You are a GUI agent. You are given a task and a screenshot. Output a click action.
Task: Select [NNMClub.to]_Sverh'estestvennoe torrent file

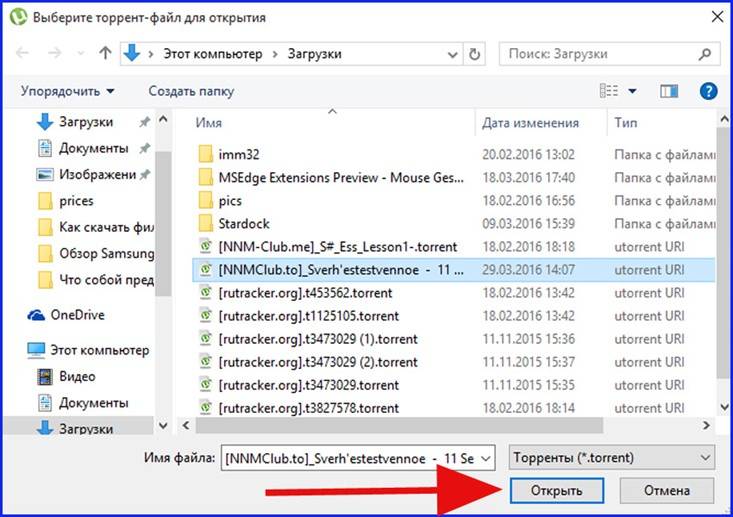click(453, 270)
